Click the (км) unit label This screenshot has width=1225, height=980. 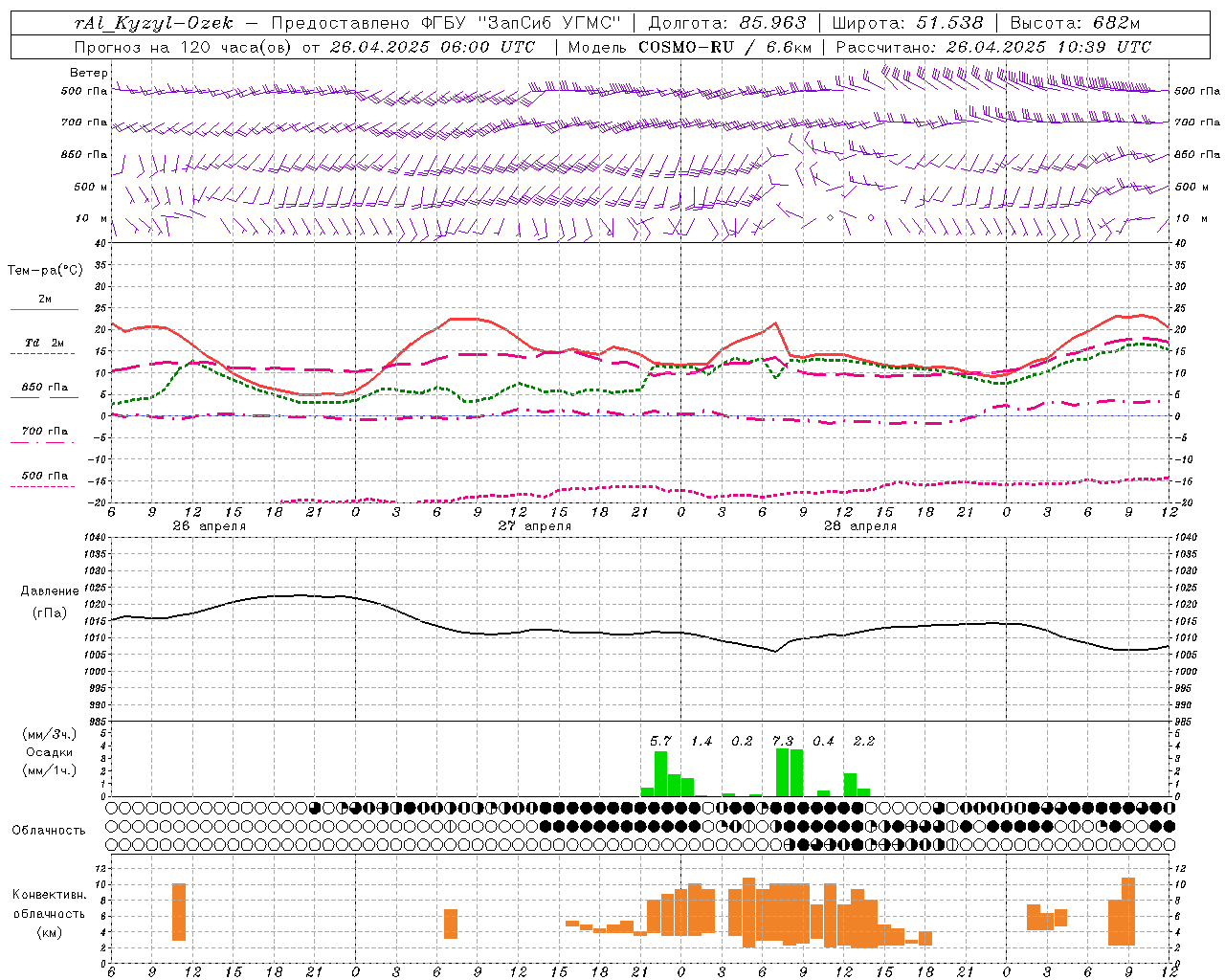(52, 932)
